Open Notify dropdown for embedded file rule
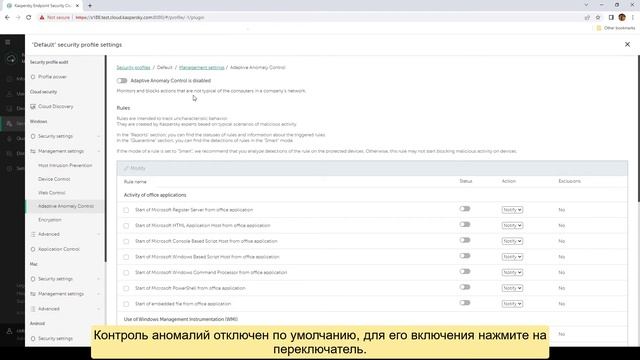 [512, 304]
